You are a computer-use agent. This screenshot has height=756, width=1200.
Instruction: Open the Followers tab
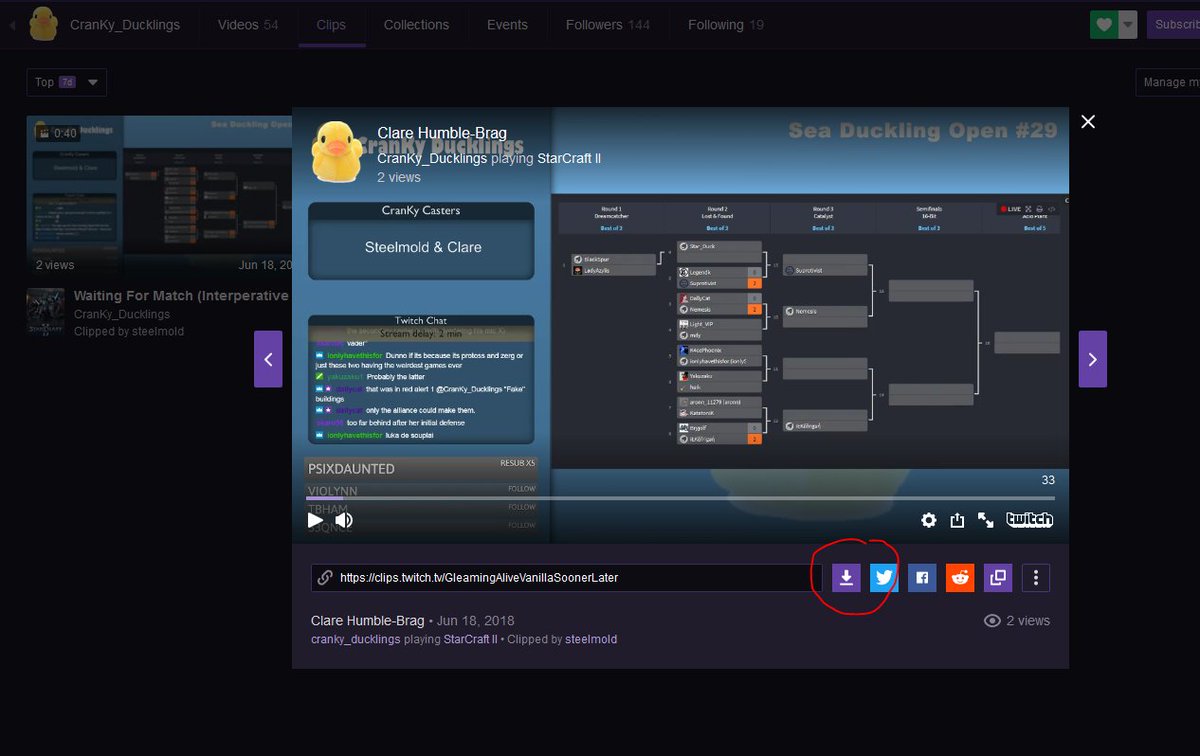608,24
